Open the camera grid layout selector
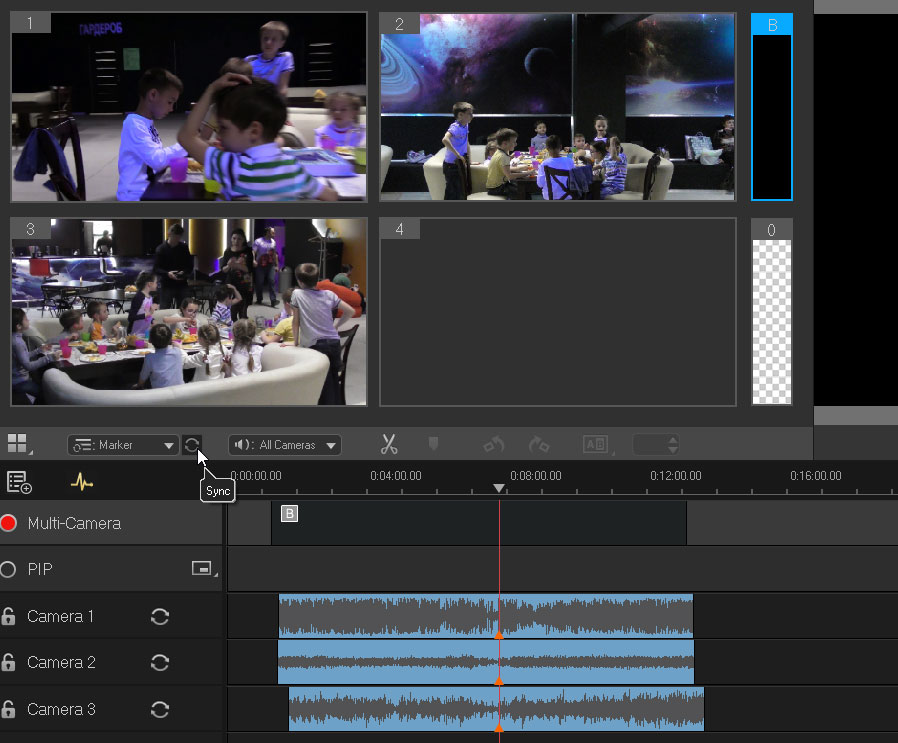 coord(18,444)
